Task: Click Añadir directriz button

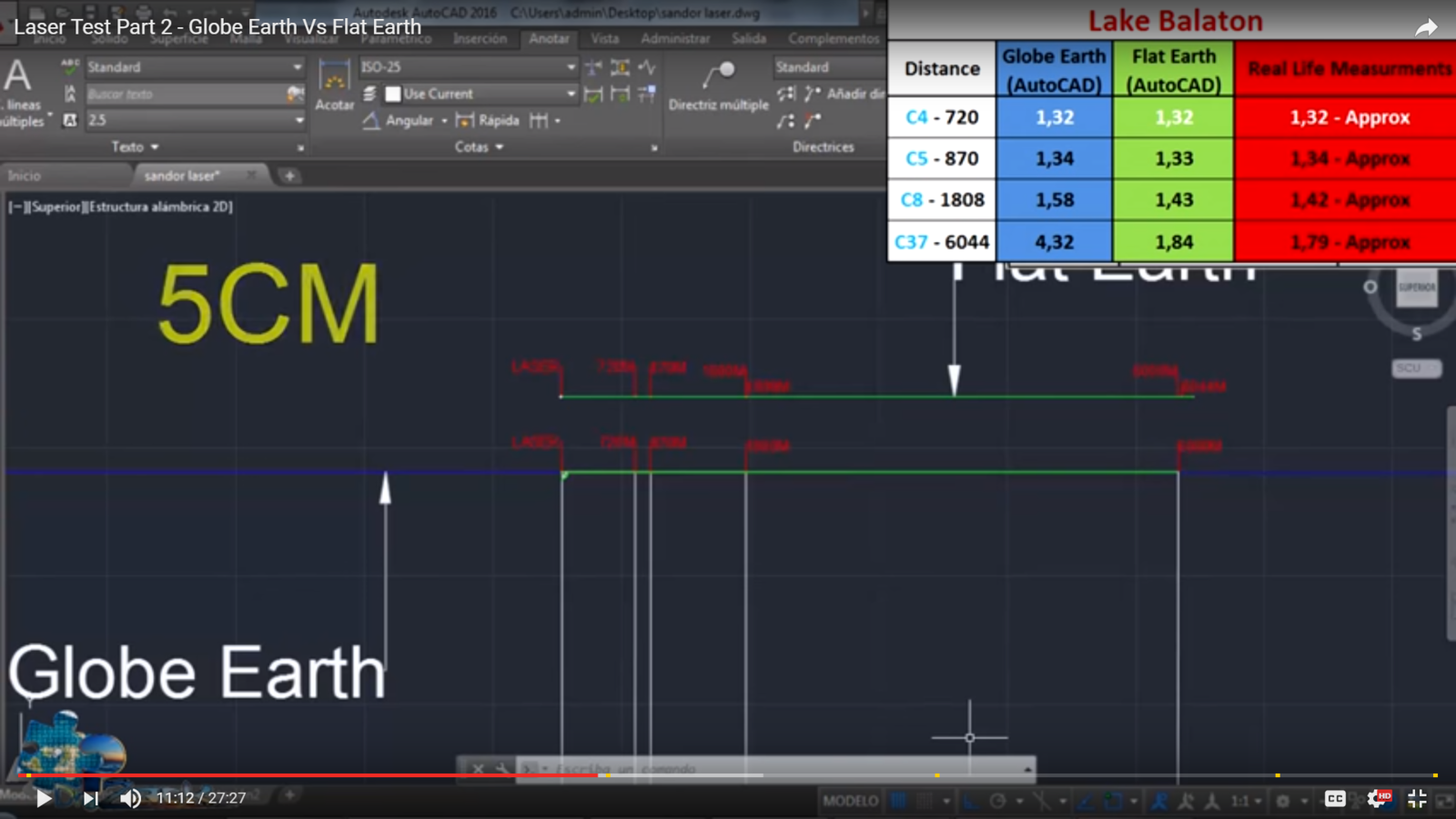Action: point(844,94)
